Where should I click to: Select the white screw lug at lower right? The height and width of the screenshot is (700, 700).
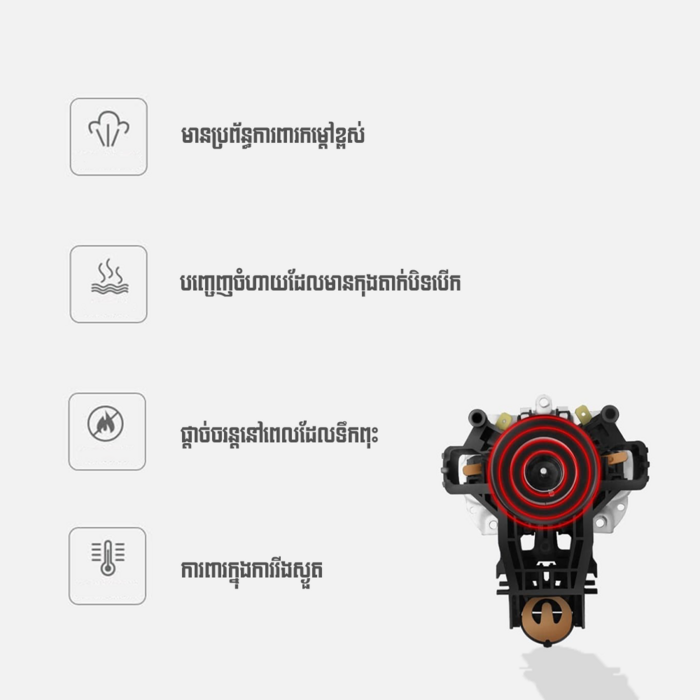click(601, 521)
